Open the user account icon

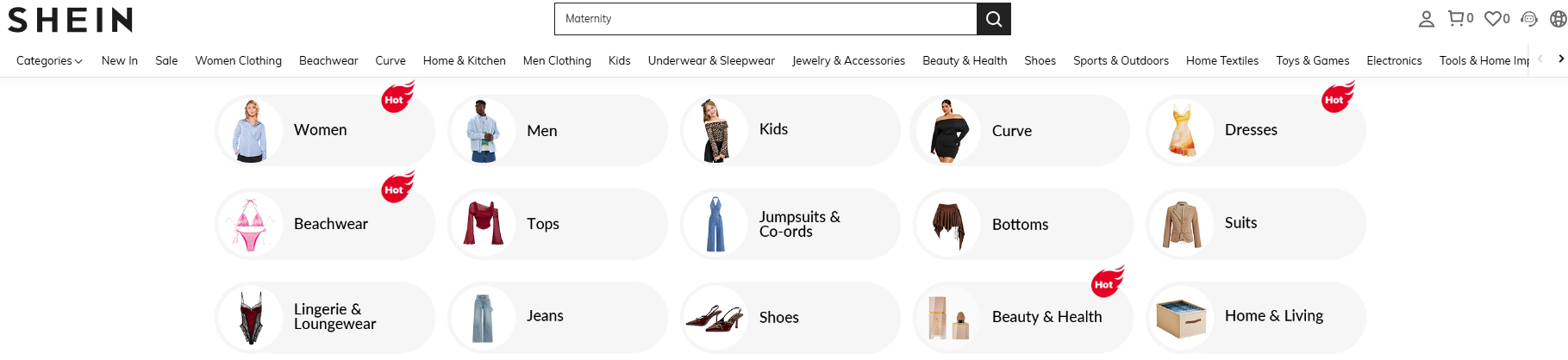point(1426,19)
